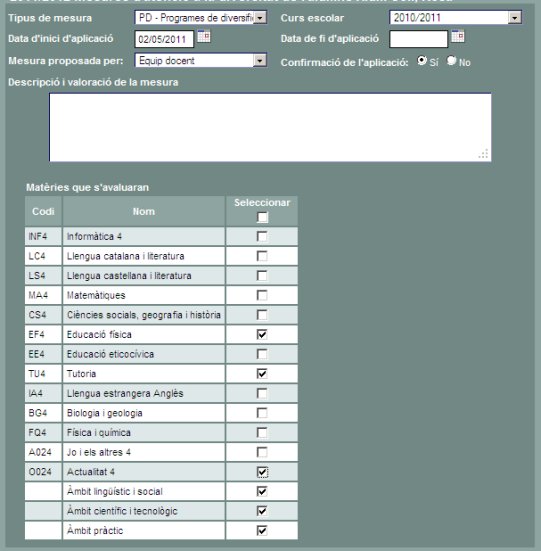This screenshot has width=541, height=551.
Task: Open calendar picker for Data de fi d'aplicació
Action: (458, 37)
